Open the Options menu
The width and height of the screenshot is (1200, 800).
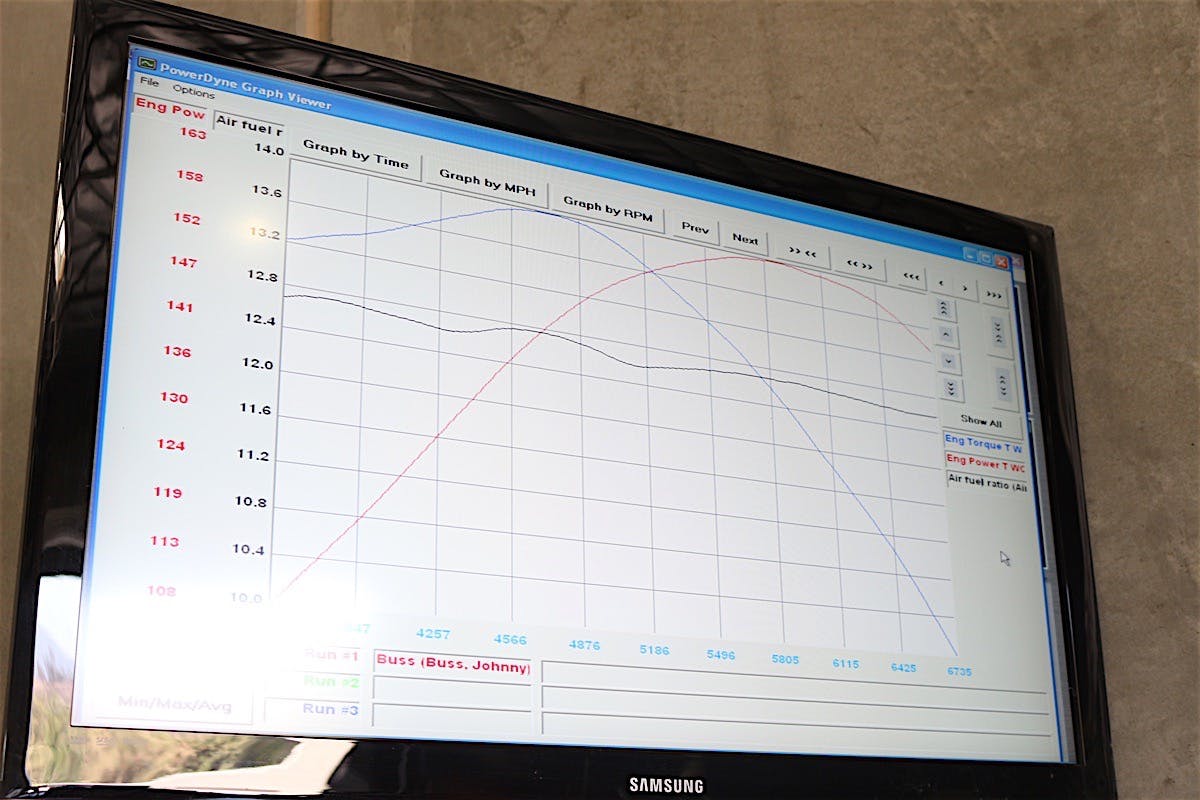(193, 91)
